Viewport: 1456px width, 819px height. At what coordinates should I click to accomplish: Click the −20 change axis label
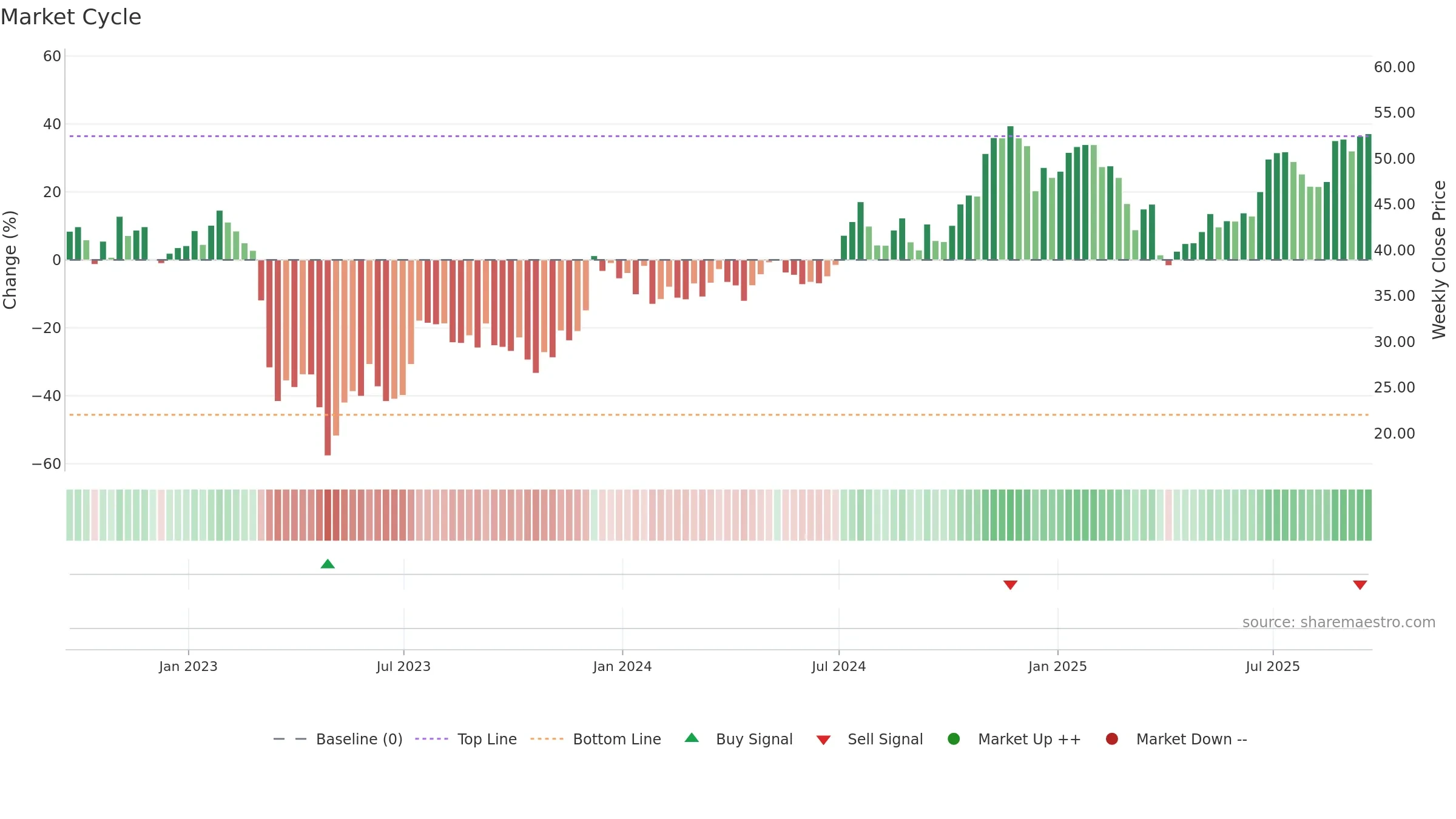click(x=47, y=328)
